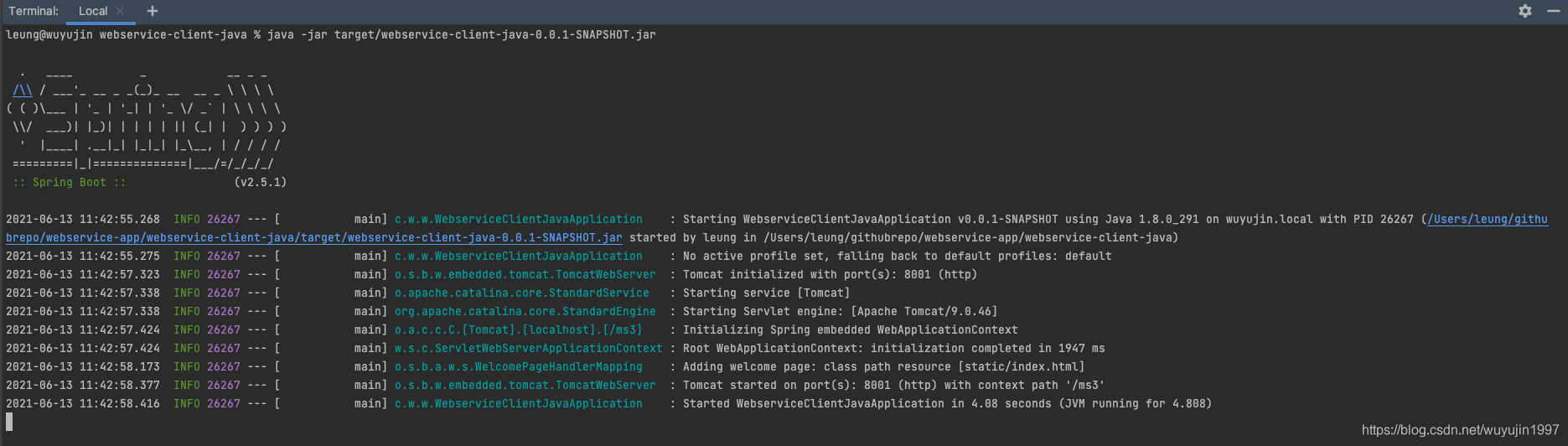Click timestamp 2021-06-13 11:42:58.173
Screen dimensions: 1568x446
(83, 366)
